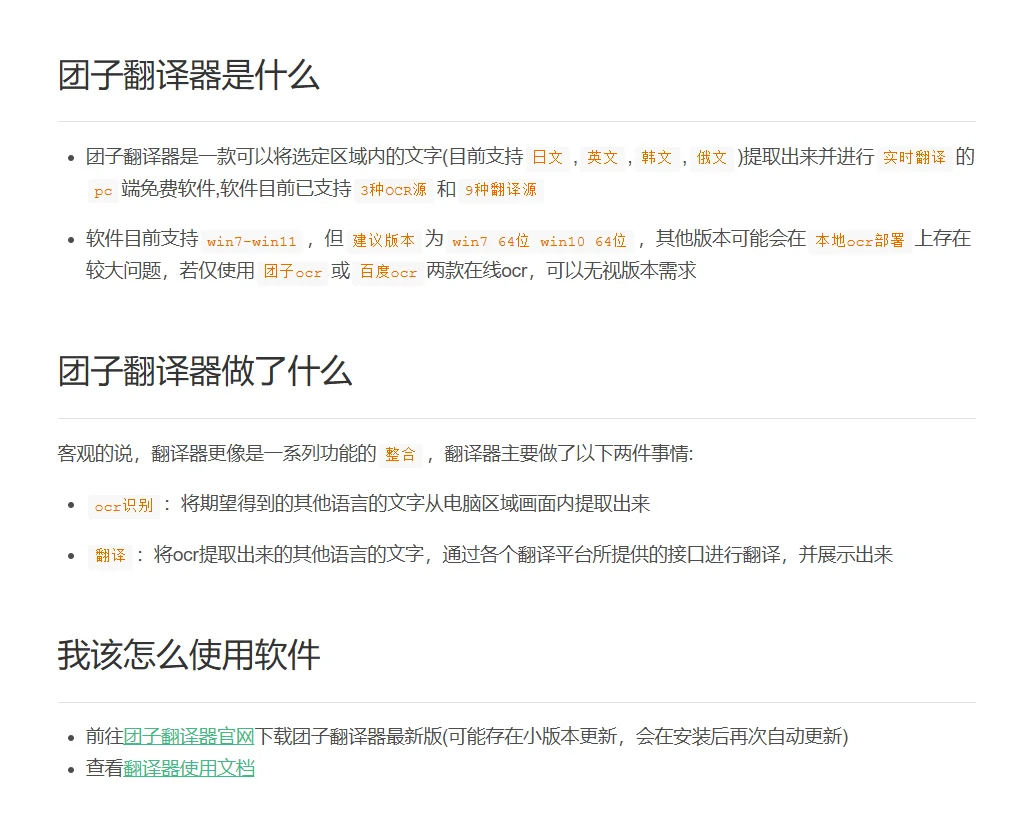This screenshot has height=822, width=1012.
Task: Select the 团子ocr online OCR tag
Action: [x=292, y=270]
